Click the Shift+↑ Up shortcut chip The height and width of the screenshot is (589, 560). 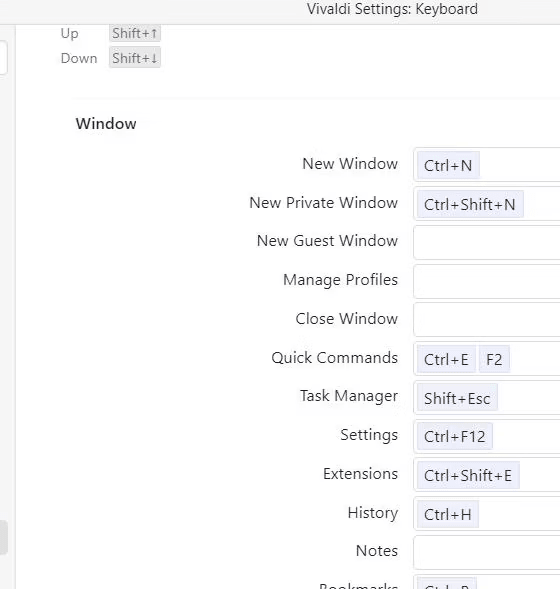point(135,33)
